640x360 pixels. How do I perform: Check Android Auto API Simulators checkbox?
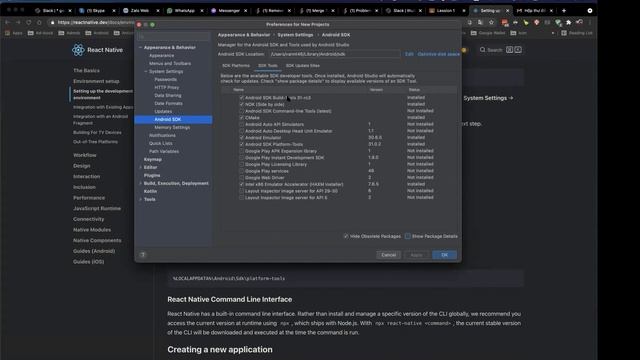[242, 124]
